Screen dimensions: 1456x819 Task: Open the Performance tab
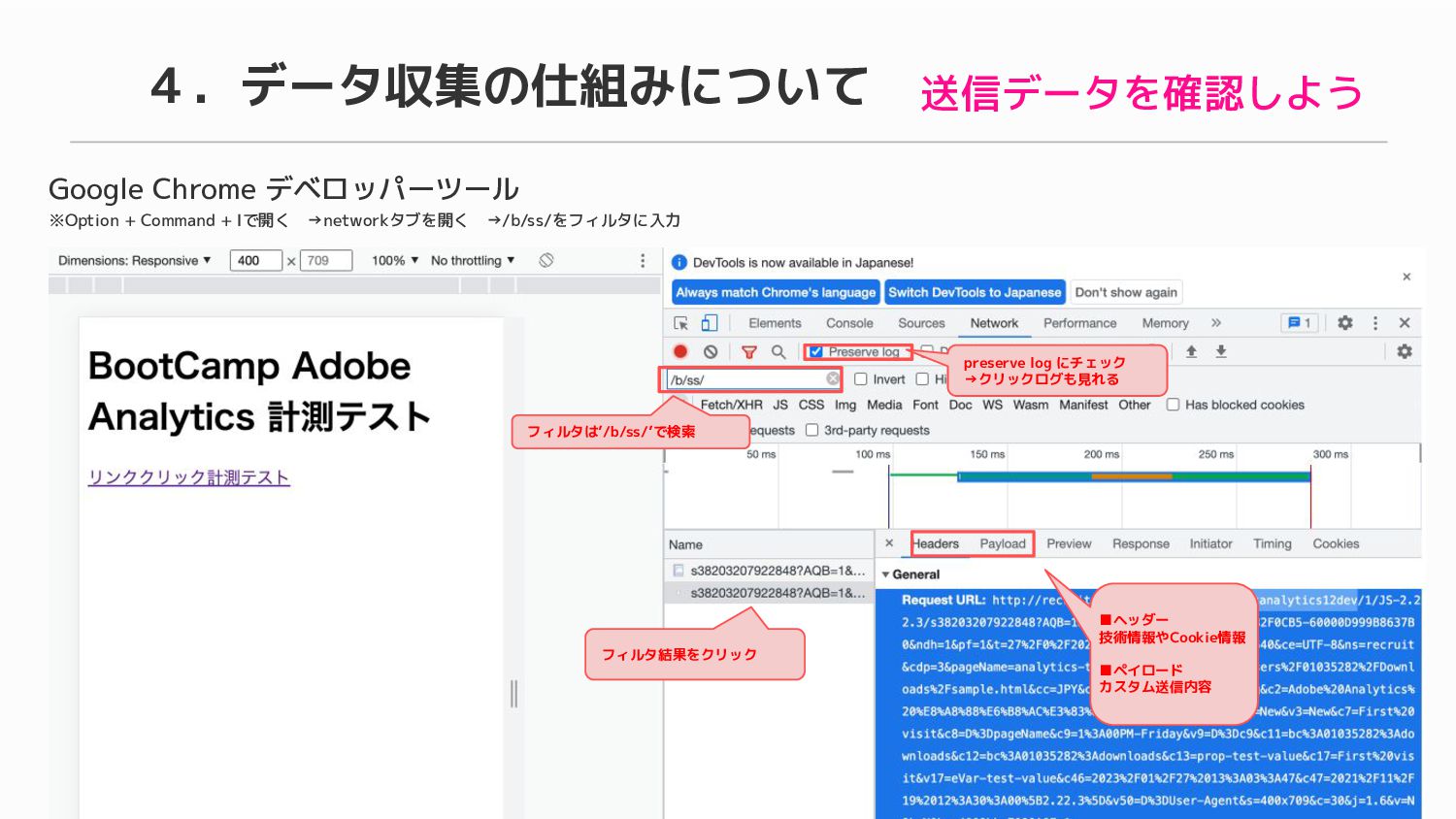coord(1079,323)
